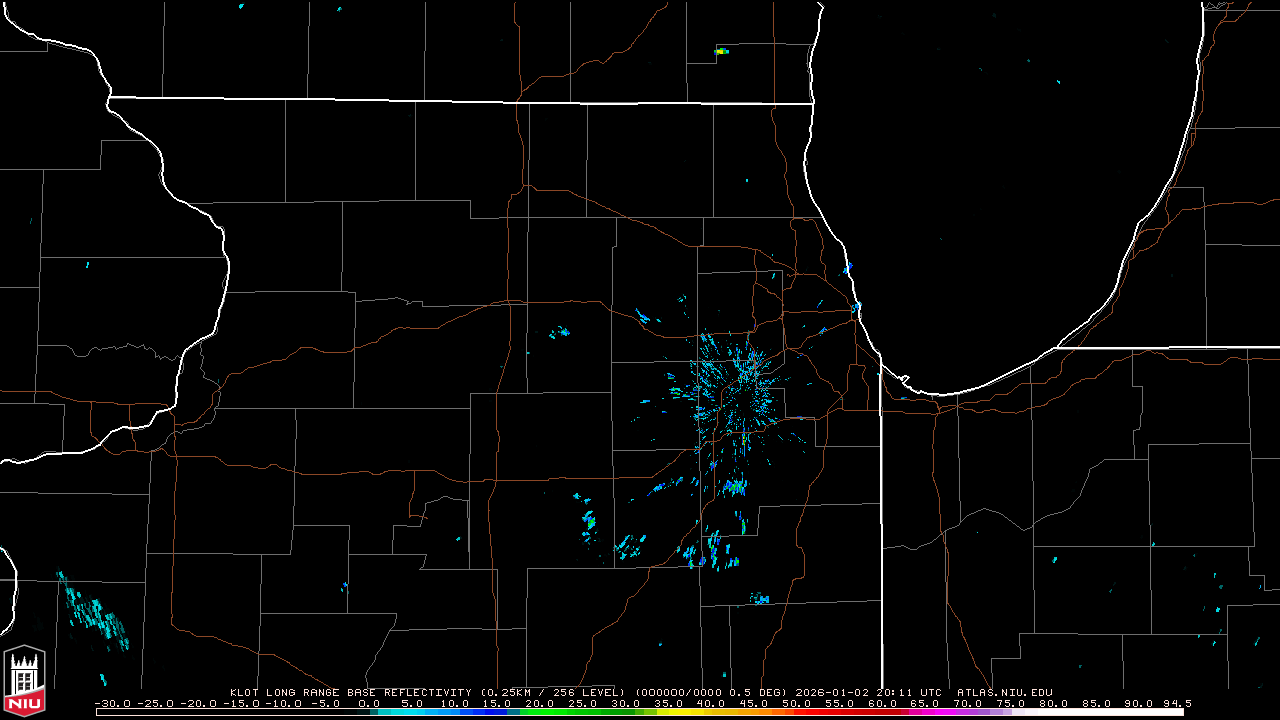
Task: Click the cyan echo streaks beside the NIU logo
Action: point(93,611)
